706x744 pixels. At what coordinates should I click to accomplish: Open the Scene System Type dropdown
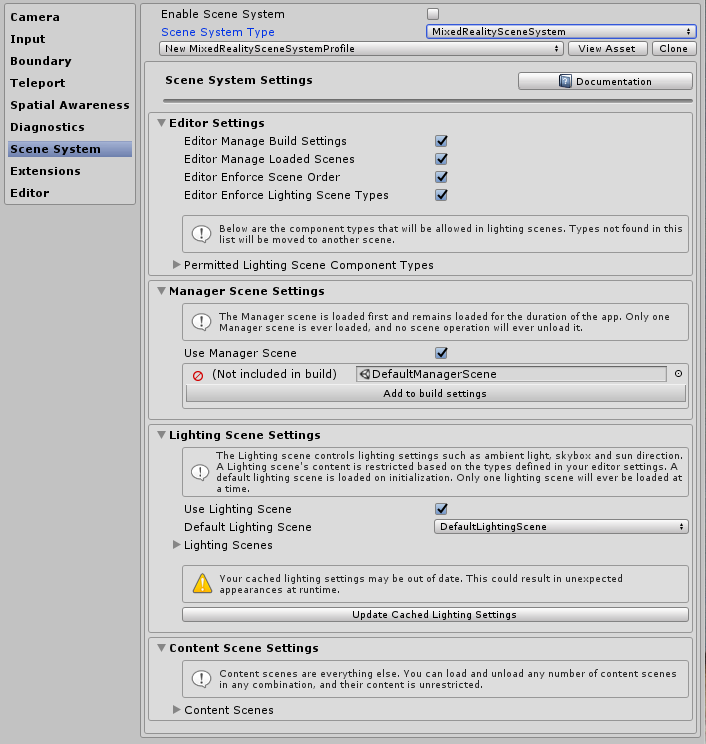point(561,32)
